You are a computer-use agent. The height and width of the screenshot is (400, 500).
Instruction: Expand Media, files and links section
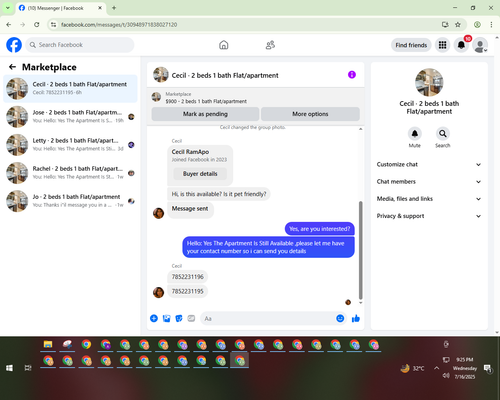tap(429, 199)
